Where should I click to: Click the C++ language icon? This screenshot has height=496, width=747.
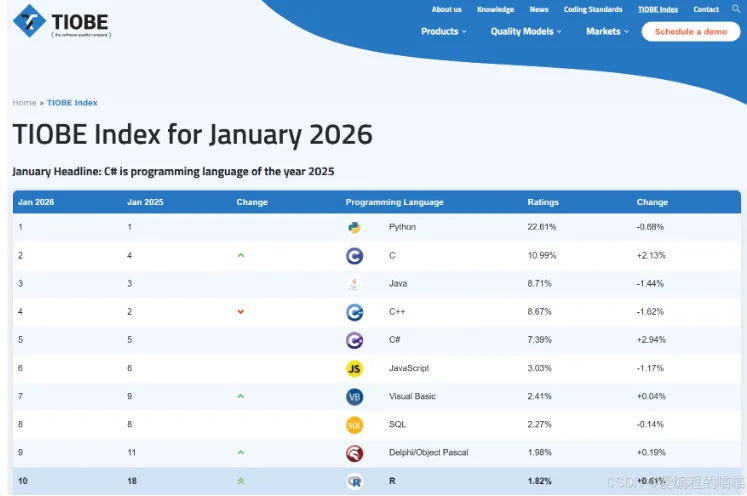354,312
